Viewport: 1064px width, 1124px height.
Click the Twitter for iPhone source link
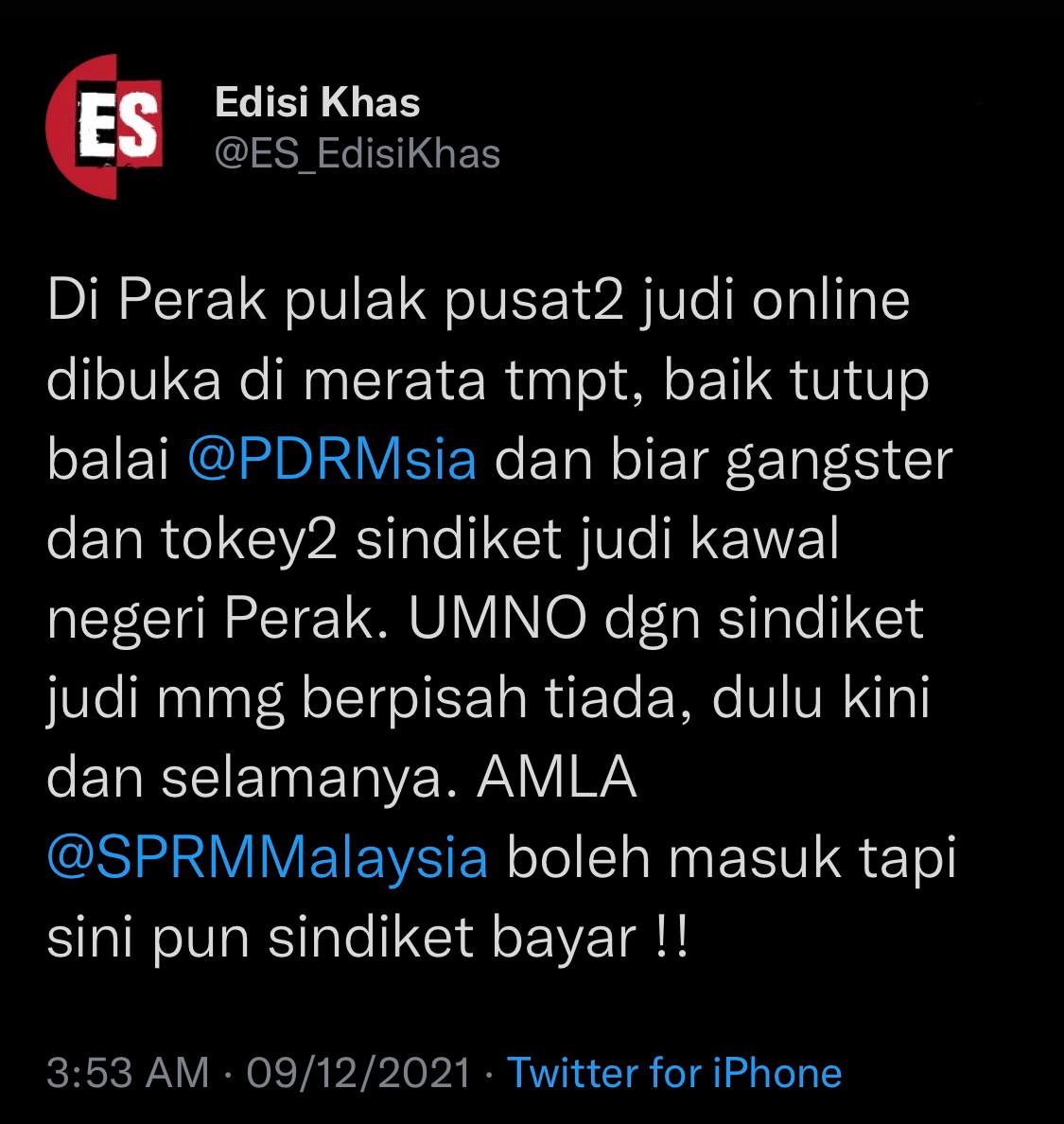pos(674,1073)
